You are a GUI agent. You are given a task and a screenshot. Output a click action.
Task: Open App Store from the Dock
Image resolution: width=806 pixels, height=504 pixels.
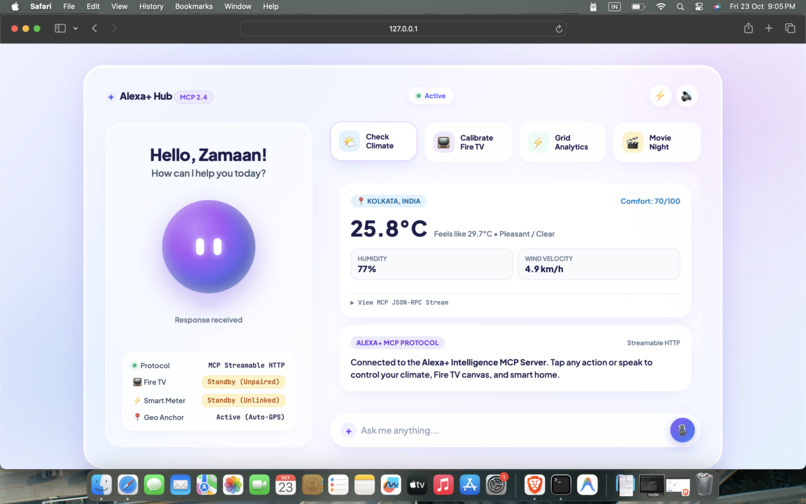469,484
